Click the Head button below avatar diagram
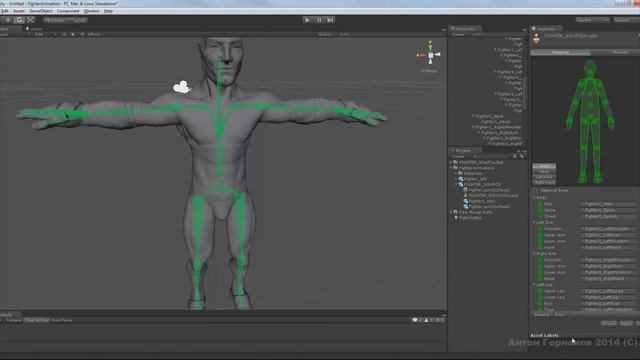Image resolution: width=640 pixels, height=360 pixels. (x=544, y=172)
